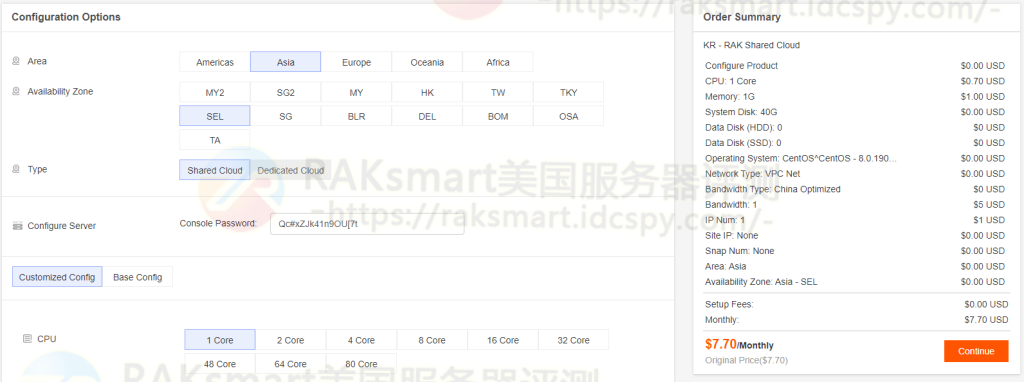Choose the TW availability zone

[x=498, y=92]
